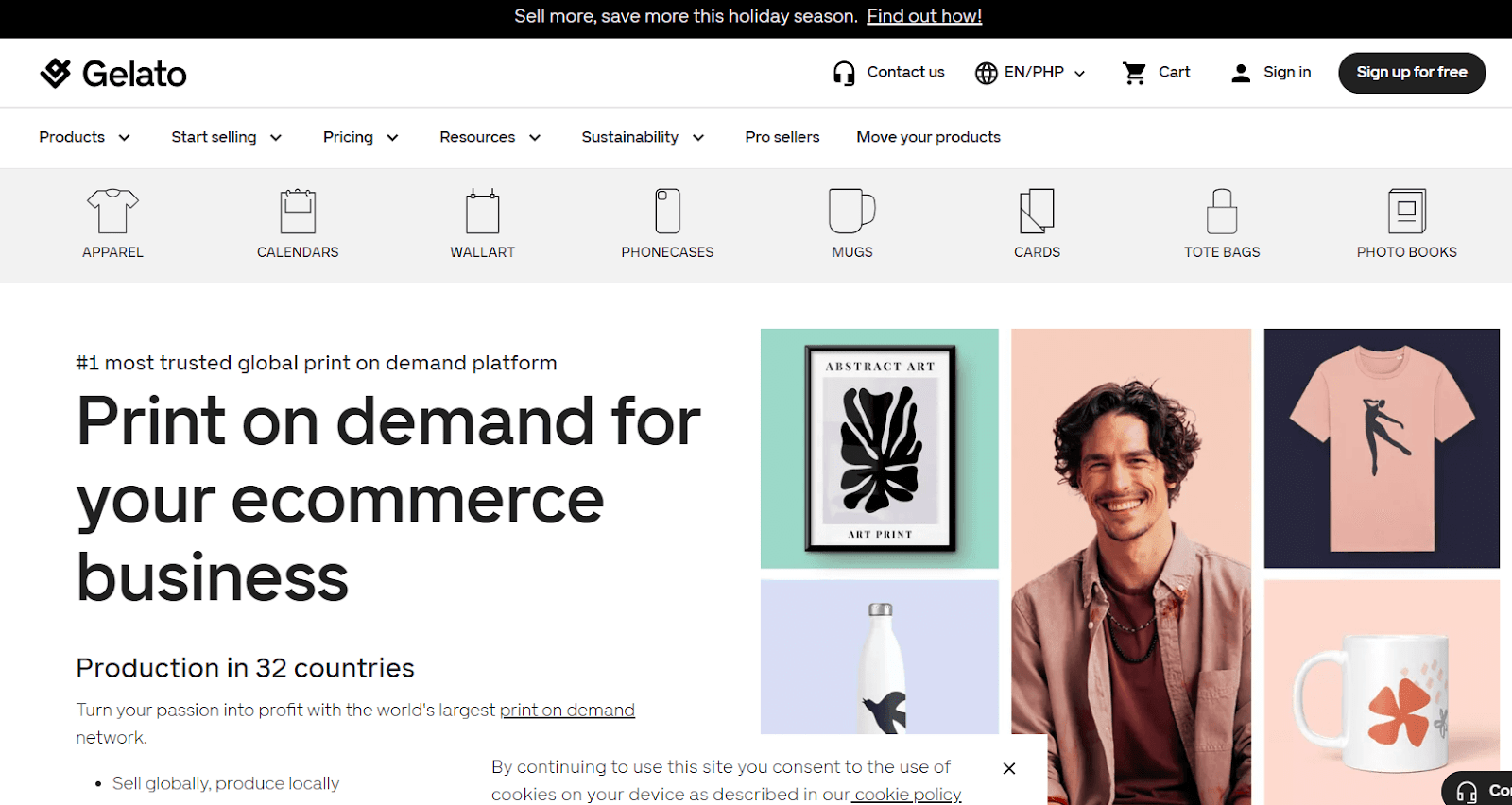
Task: Follow the Find out how! link
Action: coord(924,16)
